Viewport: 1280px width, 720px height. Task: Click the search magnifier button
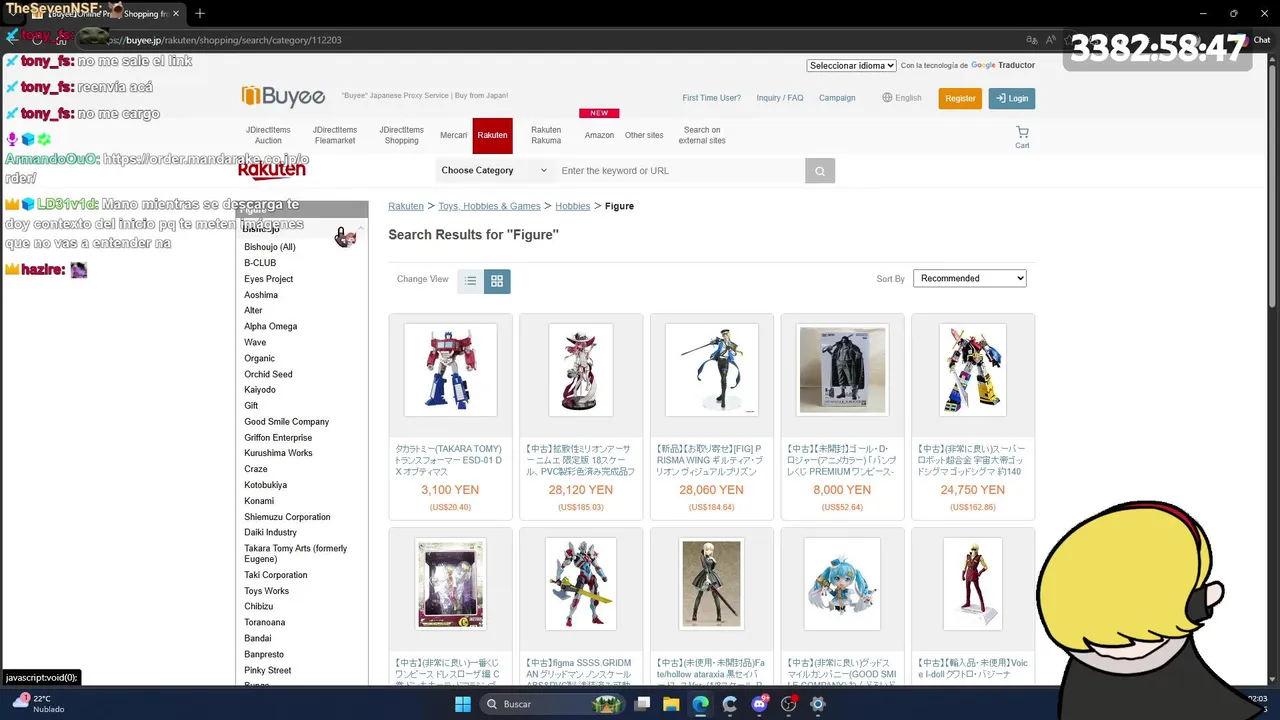click(820, 171)
